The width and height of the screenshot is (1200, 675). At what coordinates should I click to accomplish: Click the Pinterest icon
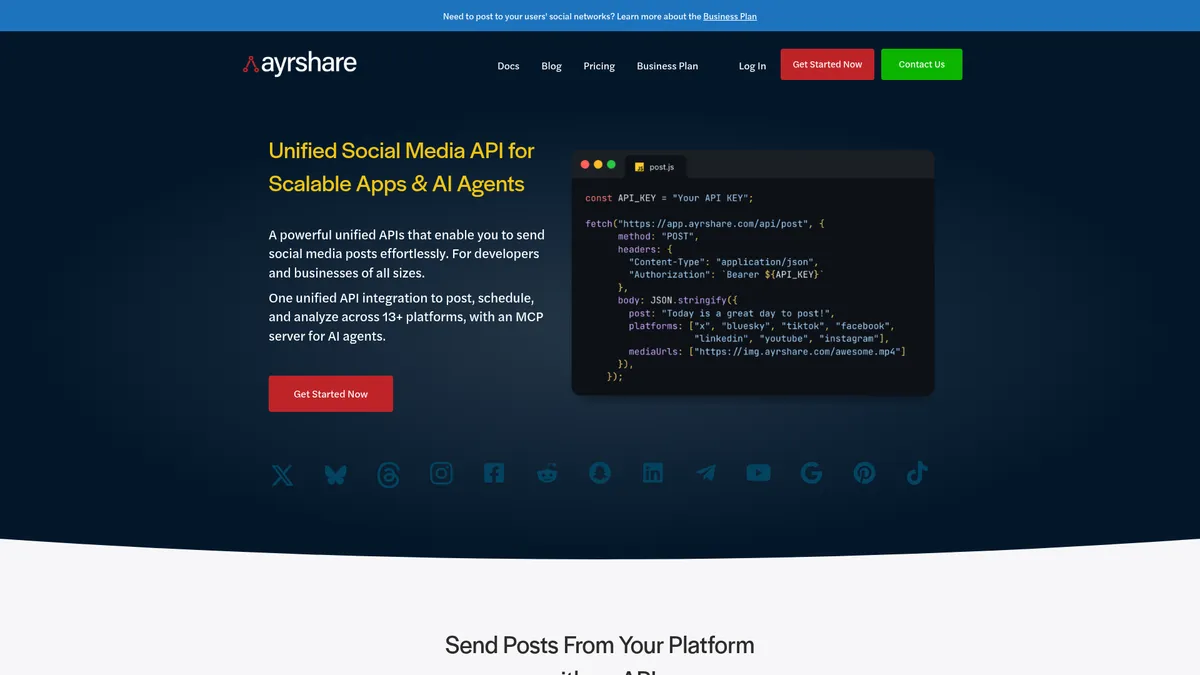pyautogui.click(x=864, y=474)
